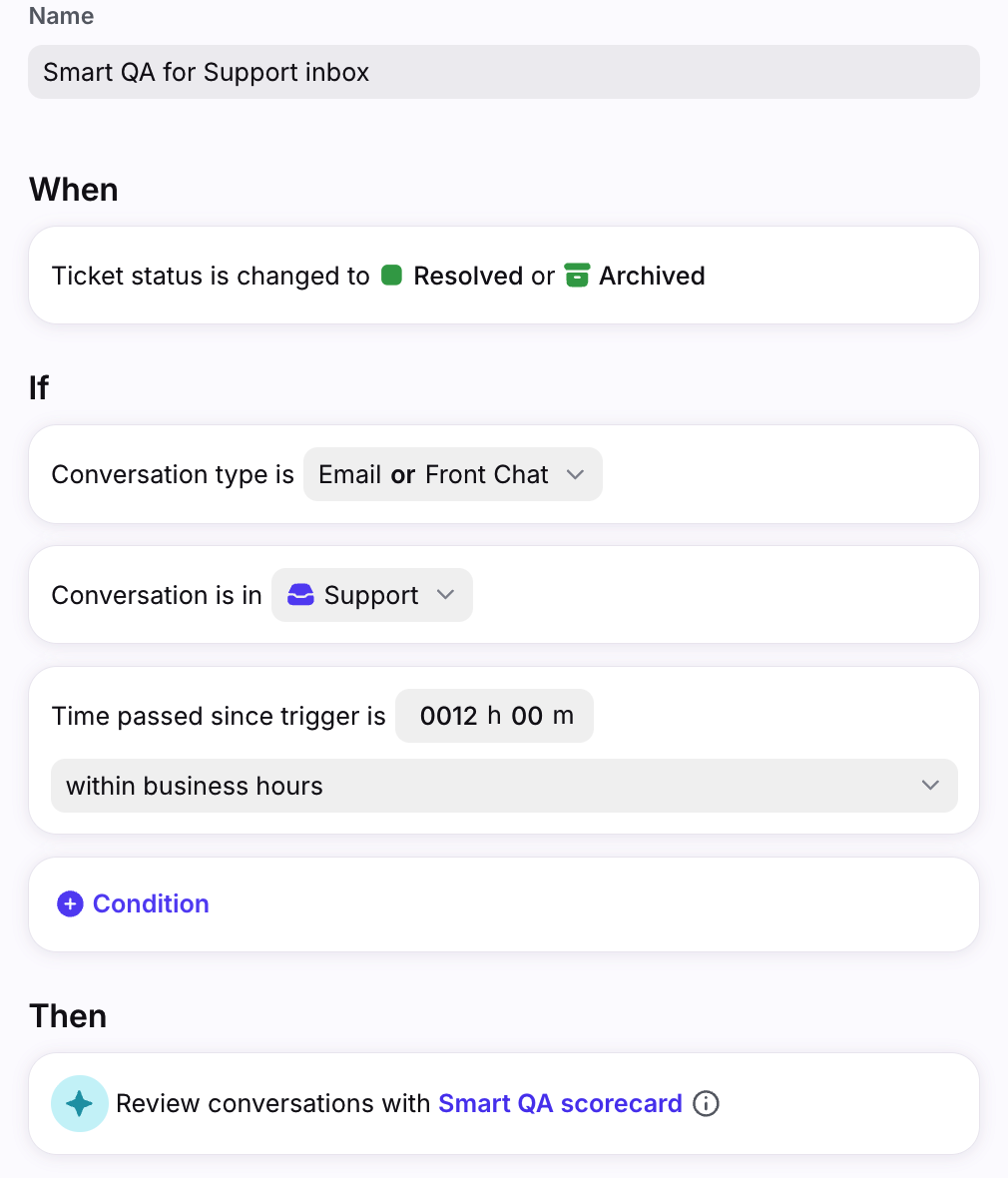Expand the Support inbox dropdown
Screen dimensions: 1008x1178
pyautogui.click(x=371, y=595)
